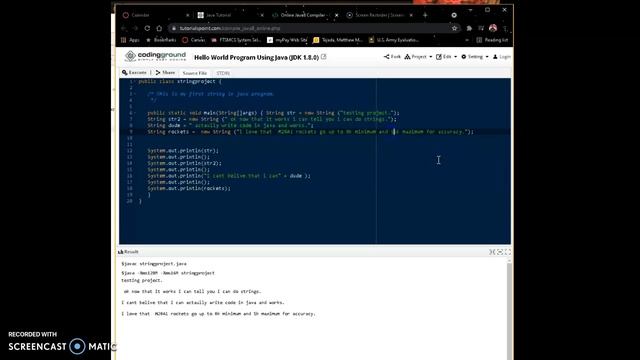Open the Reading list button

pyautogui.click(x=492, y=40)
